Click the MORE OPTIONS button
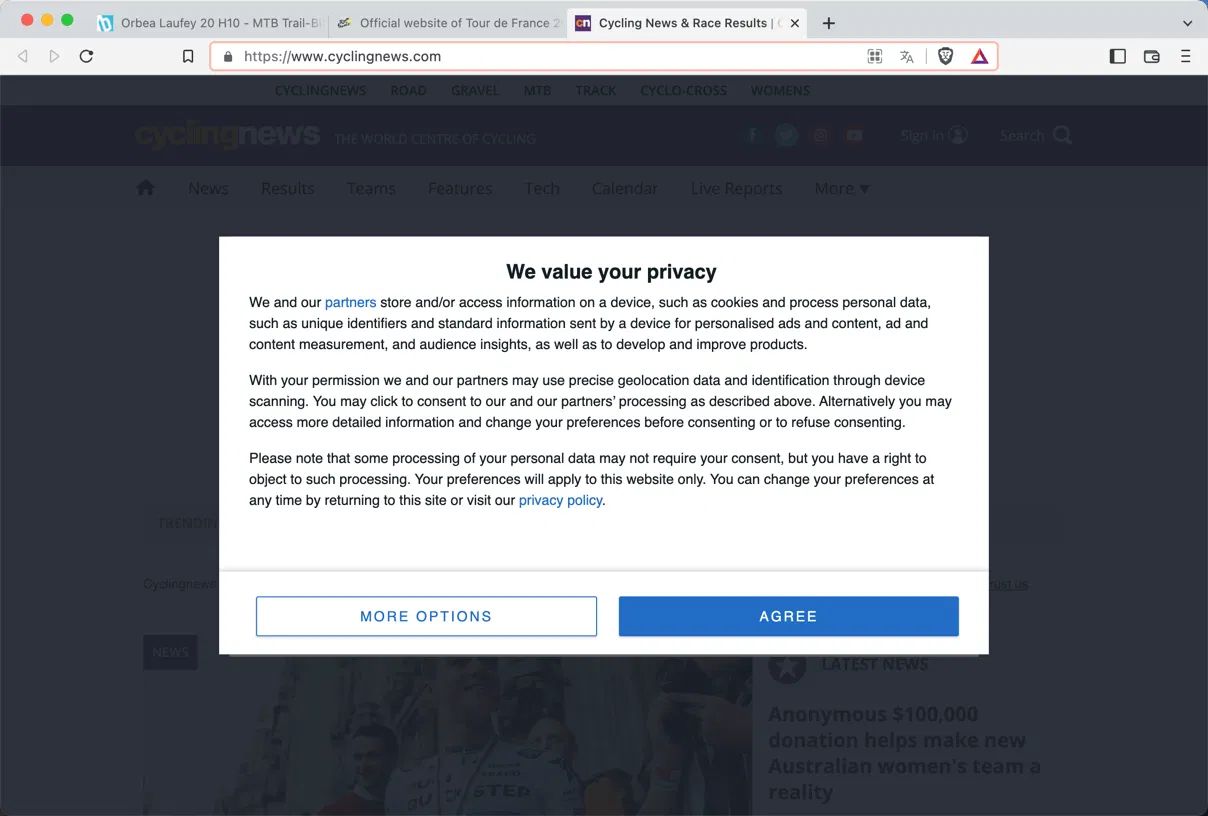The height and width of the screenshot is (816, 1208). pyautogui.click(x=426, y=616)
